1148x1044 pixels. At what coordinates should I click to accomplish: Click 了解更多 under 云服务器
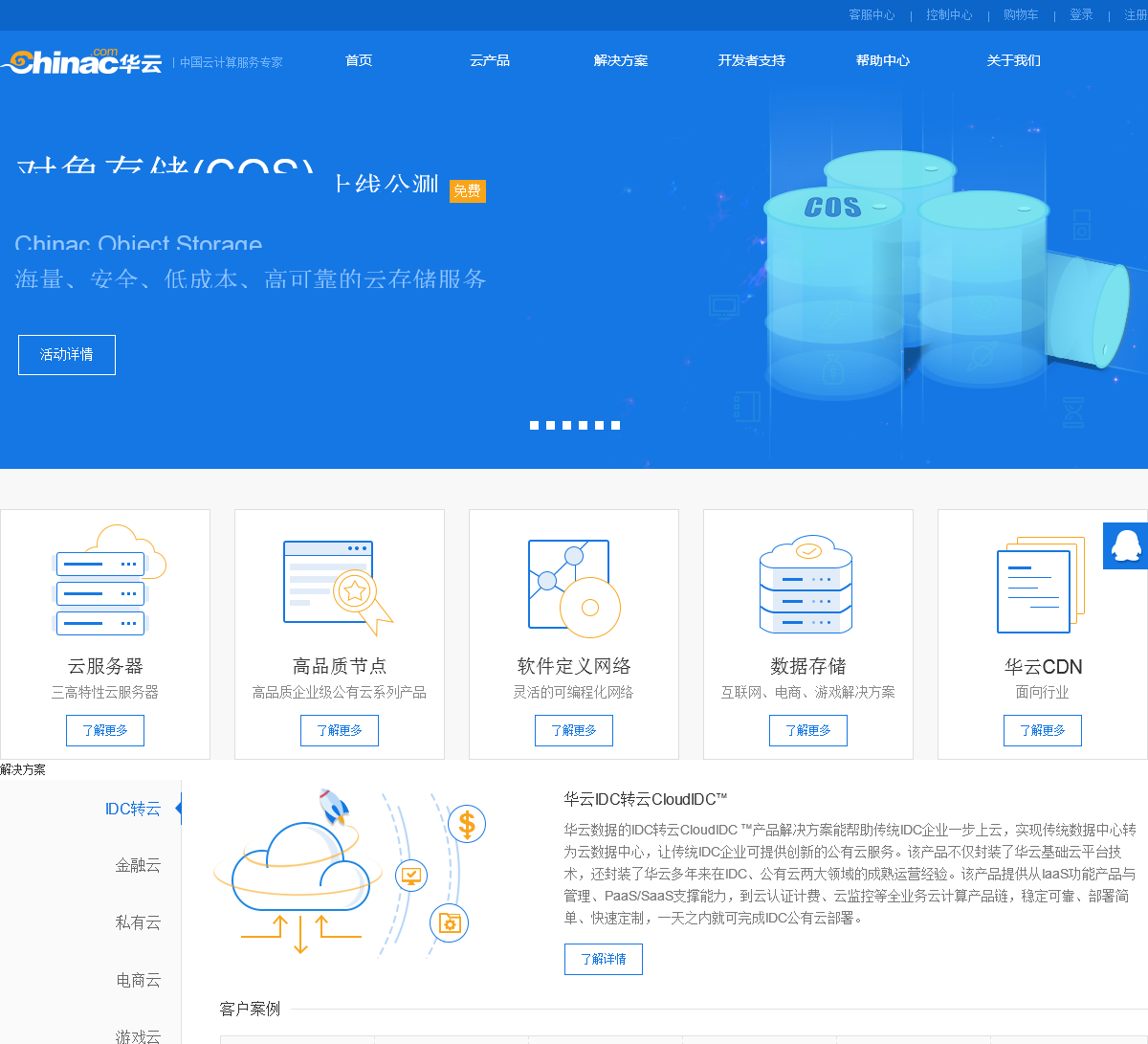pos(105,730)
